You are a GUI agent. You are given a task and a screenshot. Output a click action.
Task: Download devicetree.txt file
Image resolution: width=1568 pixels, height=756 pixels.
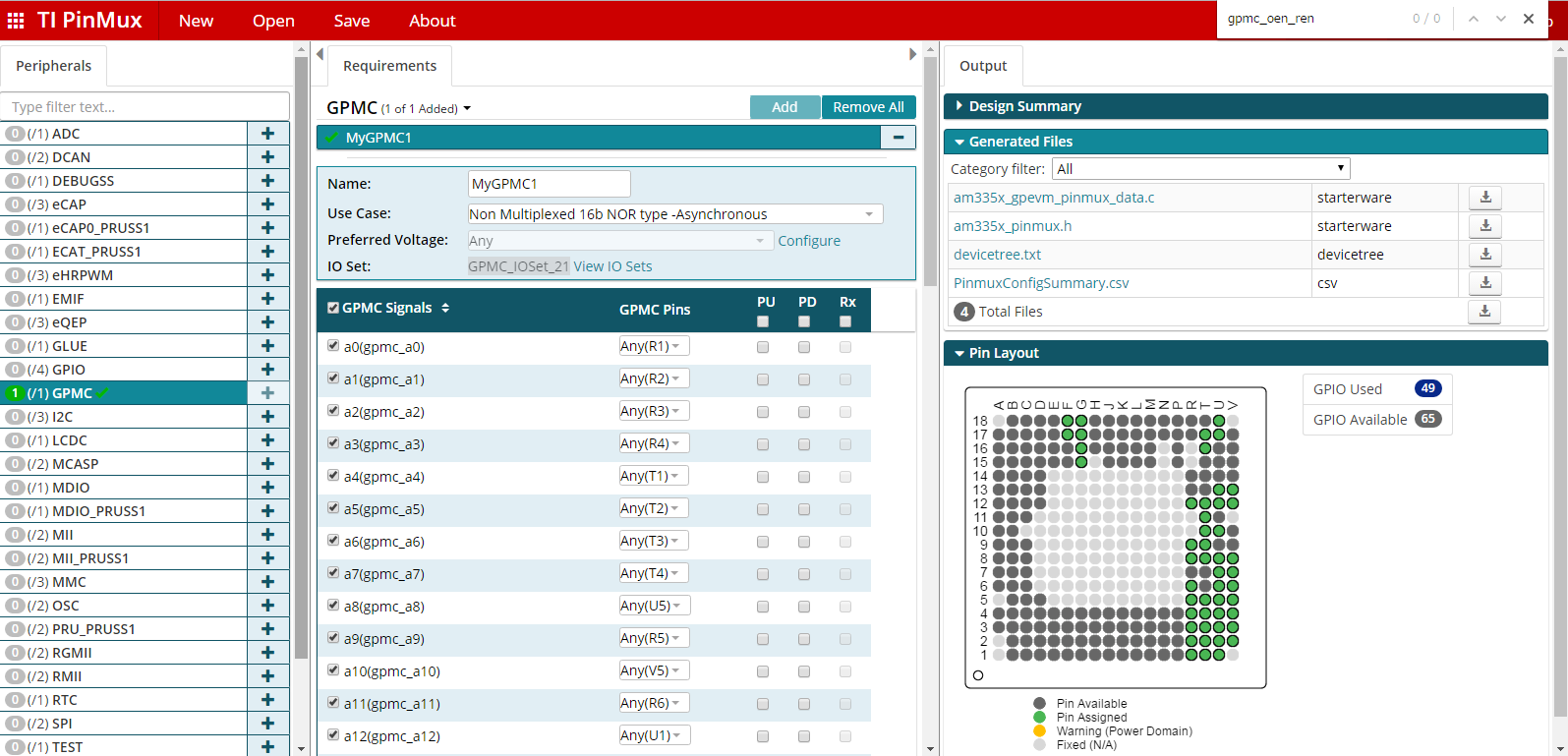(x=1485, y=255)
